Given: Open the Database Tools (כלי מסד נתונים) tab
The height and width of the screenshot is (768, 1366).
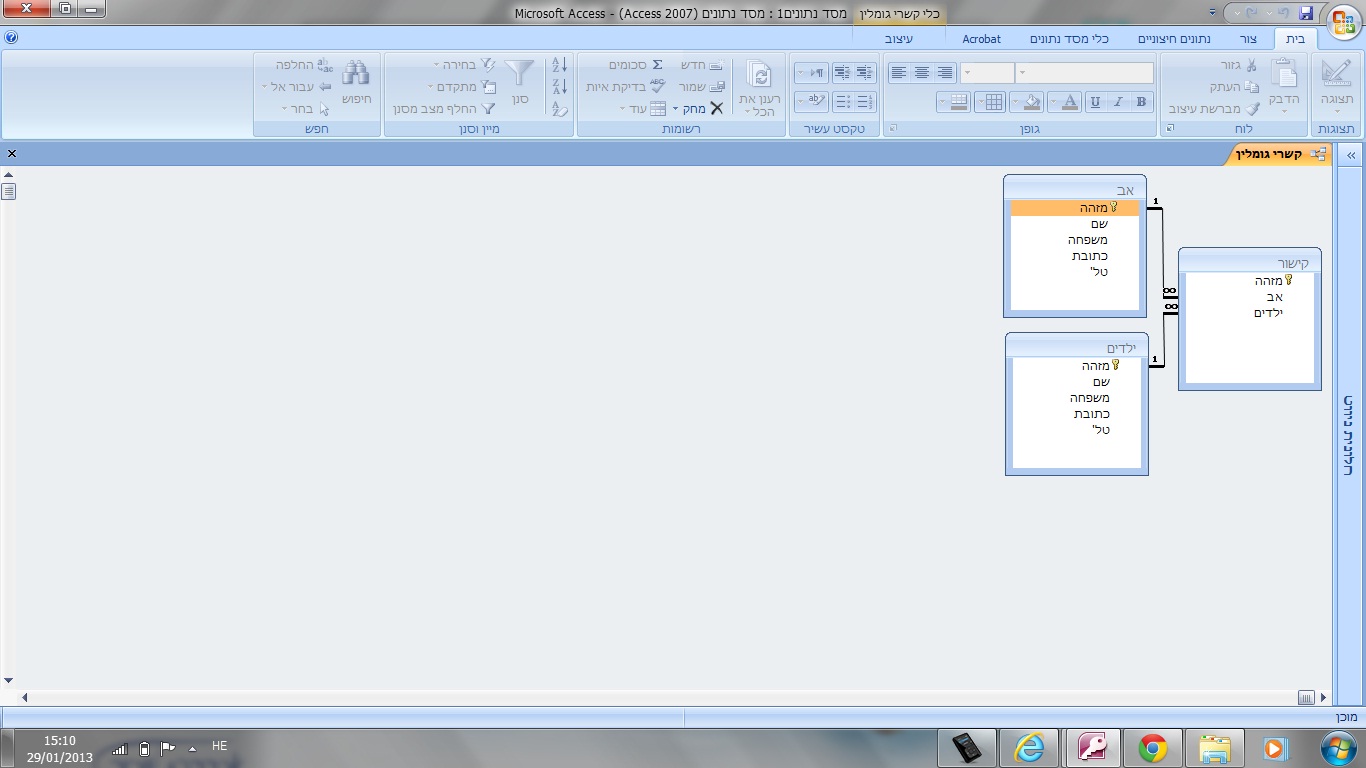Looking at the screenshot, I should click(1070, 39).
